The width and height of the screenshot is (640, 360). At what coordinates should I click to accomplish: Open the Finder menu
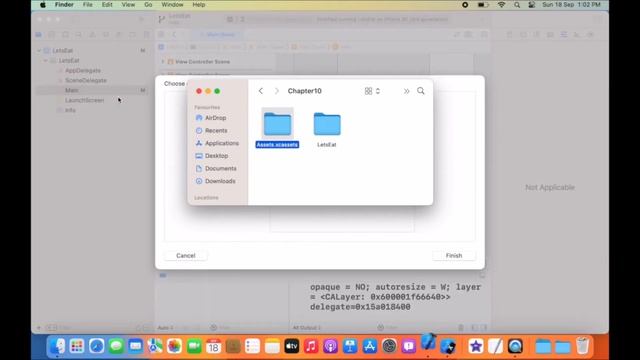(x=64, y=5)
